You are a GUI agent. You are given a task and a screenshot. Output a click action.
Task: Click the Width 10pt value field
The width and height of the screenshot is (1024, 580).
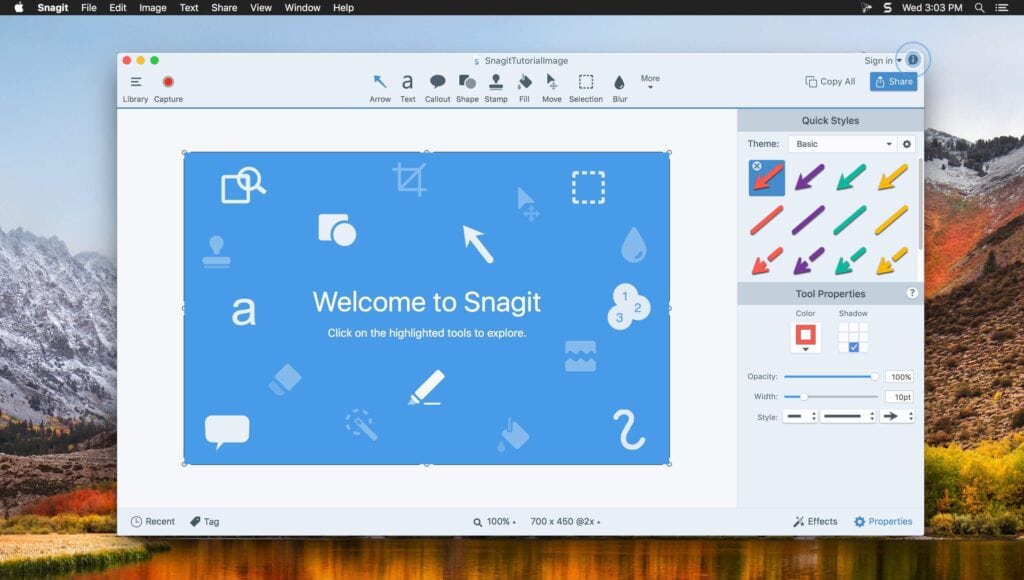900,397
